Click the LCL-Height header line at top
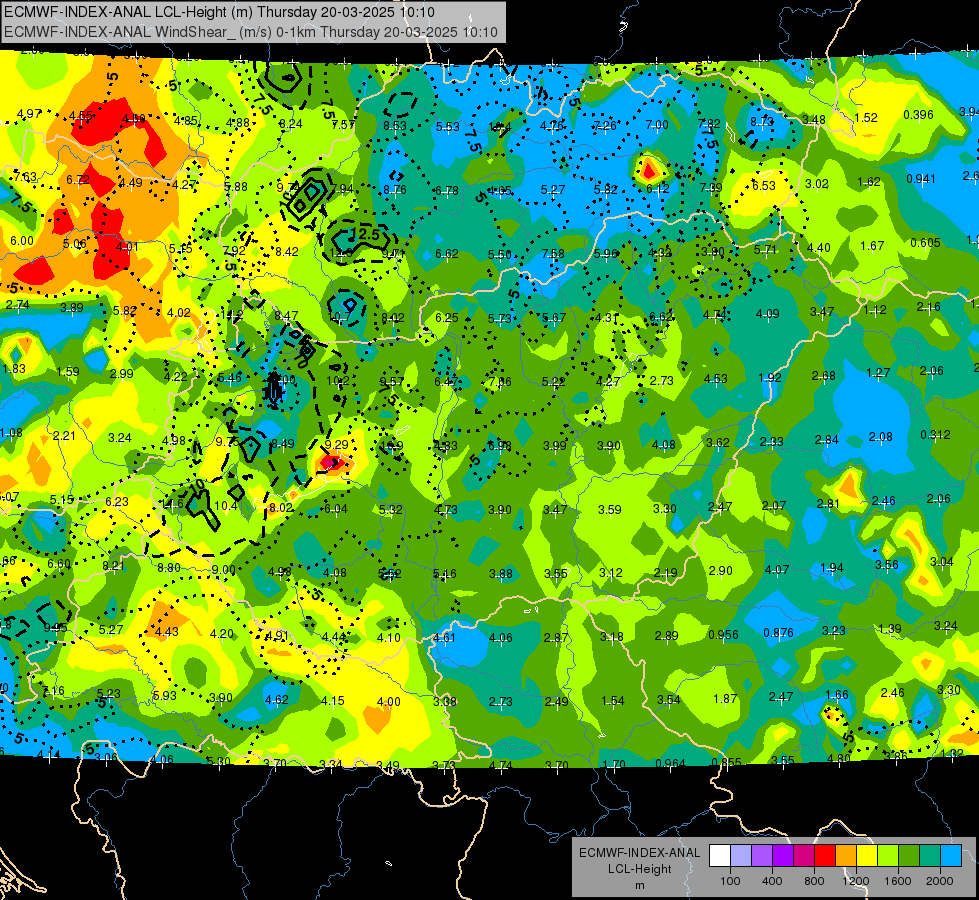Image resolution: width=979 pixels, height=900 pixels. (x=219, y=12)
